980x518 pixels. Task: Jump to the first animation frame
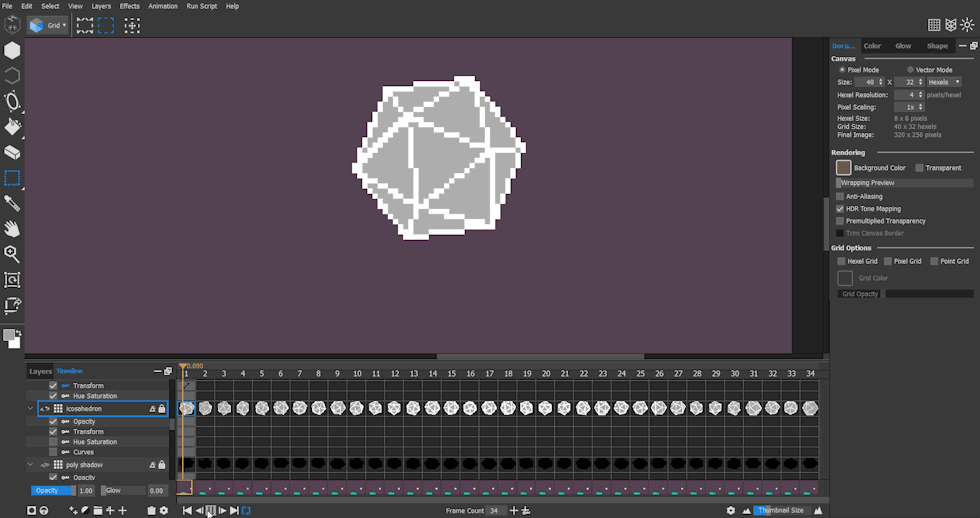(187, 510)
